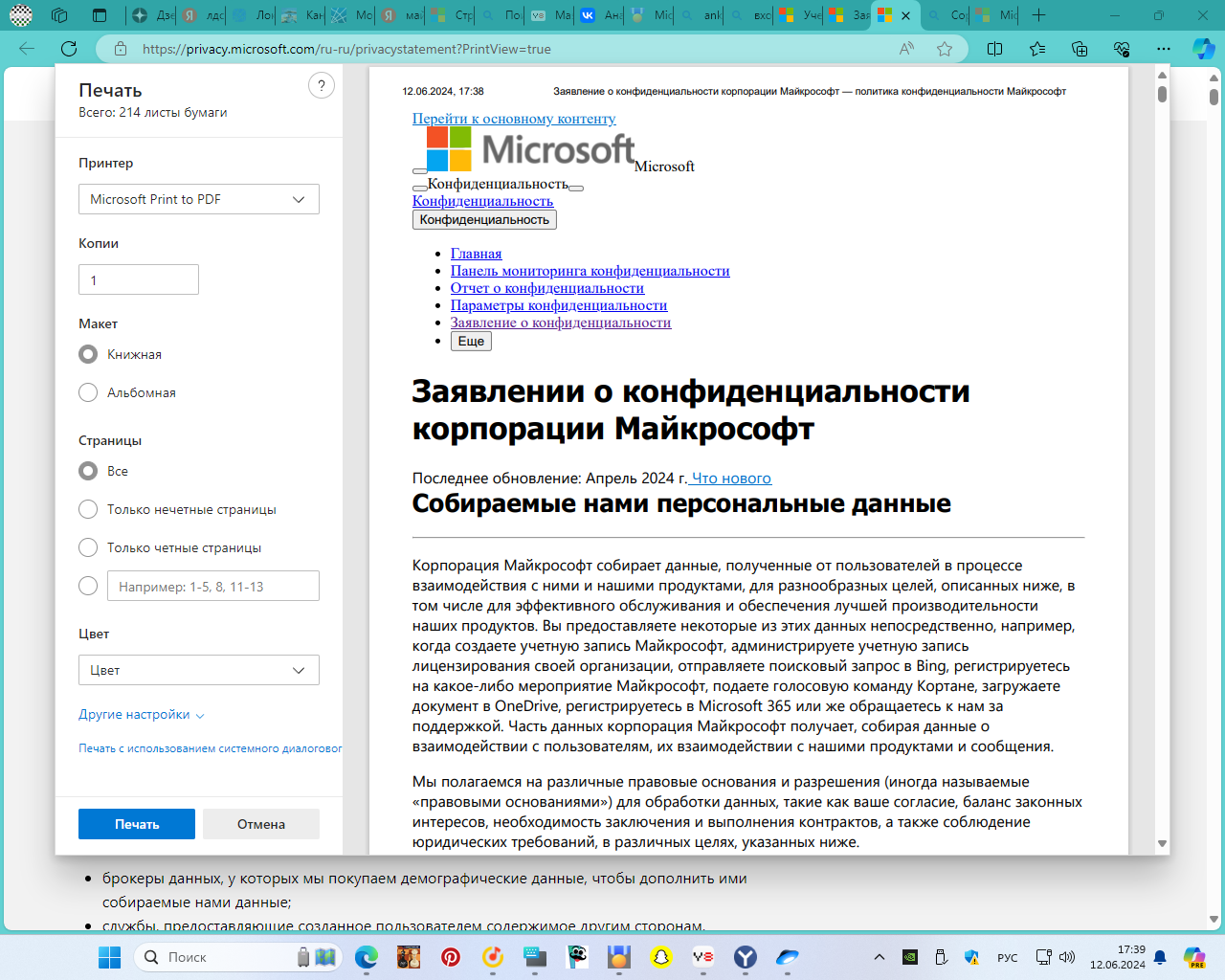Open the notifications bell in system tray
The image size is (1225, 980).
(1160, 957)
